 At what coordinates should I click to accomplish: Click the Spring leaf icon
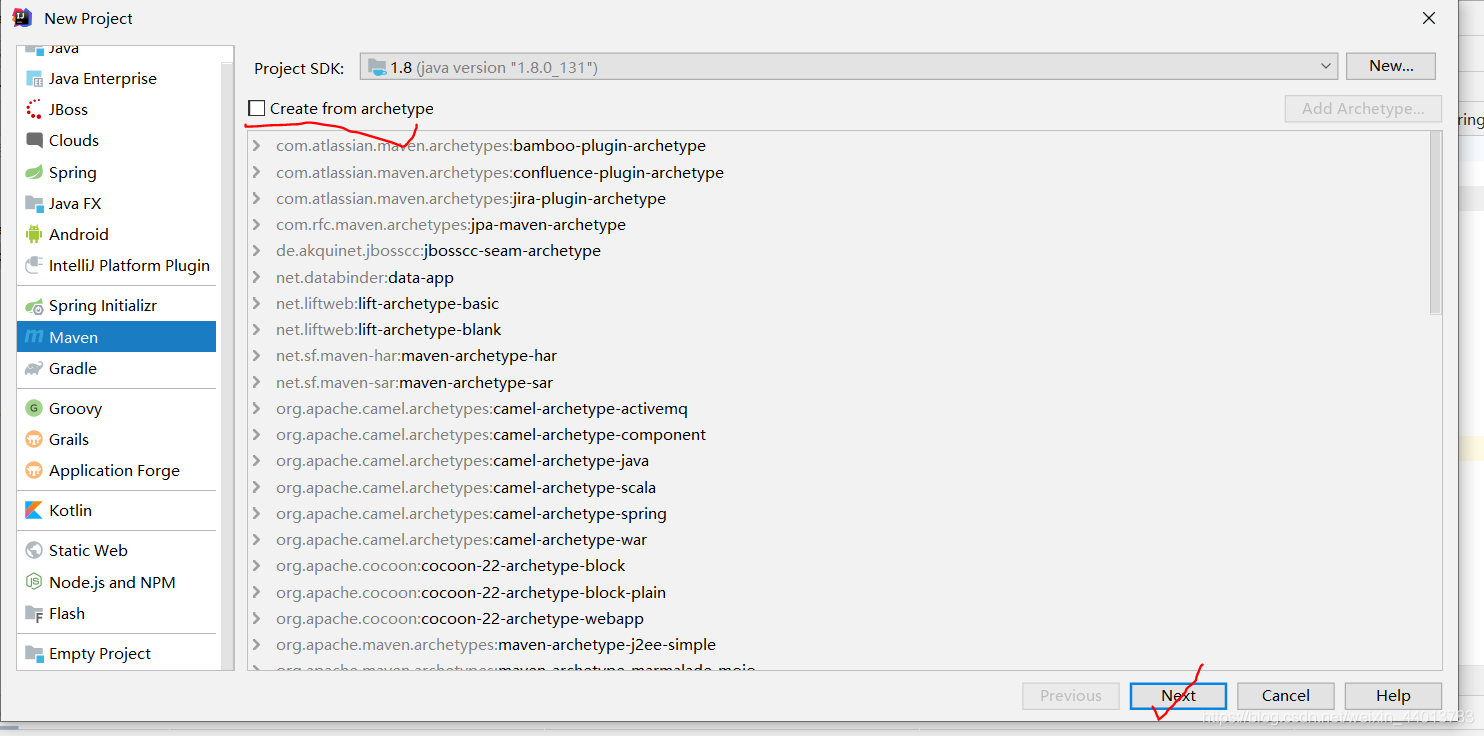34,173
